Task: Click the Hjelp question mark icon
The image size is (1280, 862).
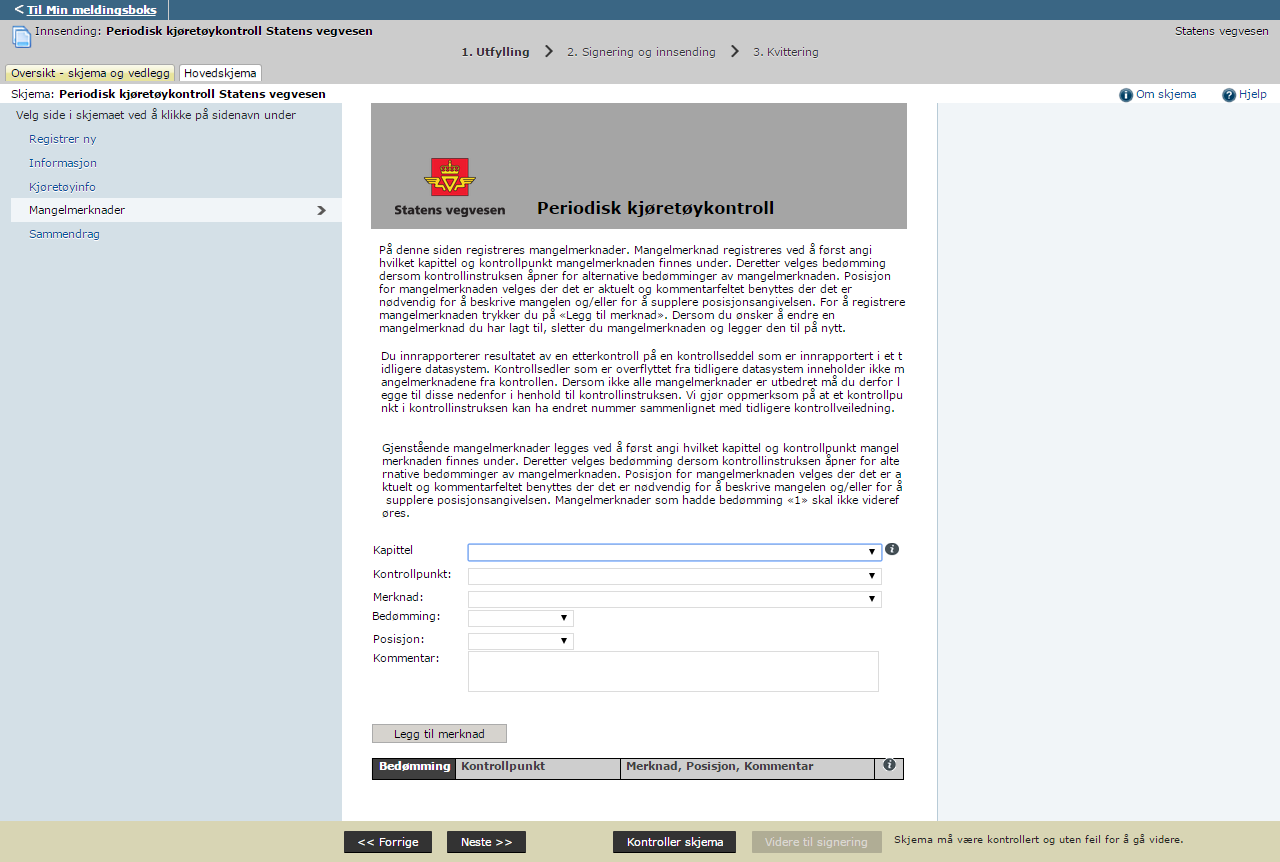Action: click(1229, 95)
